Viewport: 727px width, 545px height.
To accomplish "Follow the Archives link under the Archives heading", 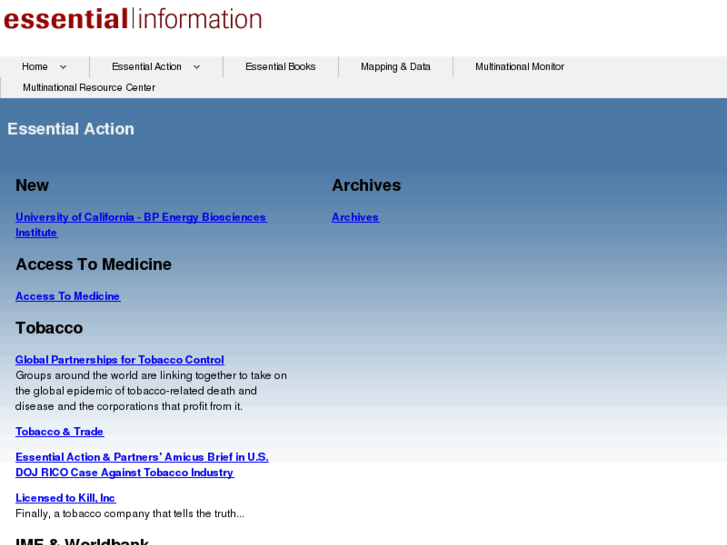I will click(356, 217).
